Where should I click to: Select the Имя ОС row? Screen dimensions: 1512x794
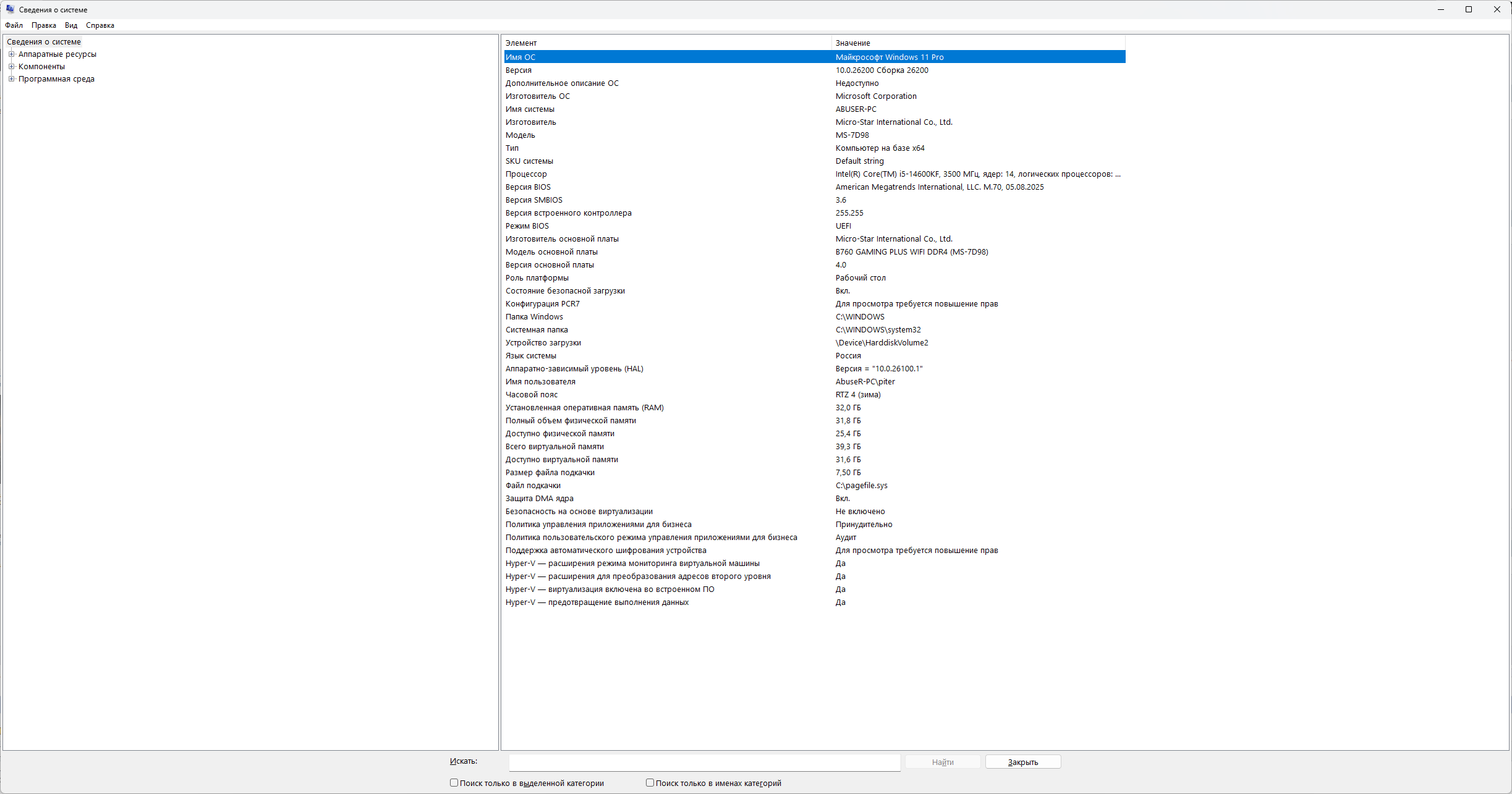click(815, 57)
